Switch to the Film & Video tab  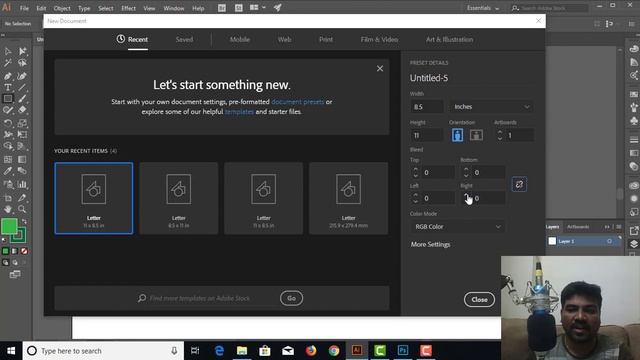(x=379, y=40)
